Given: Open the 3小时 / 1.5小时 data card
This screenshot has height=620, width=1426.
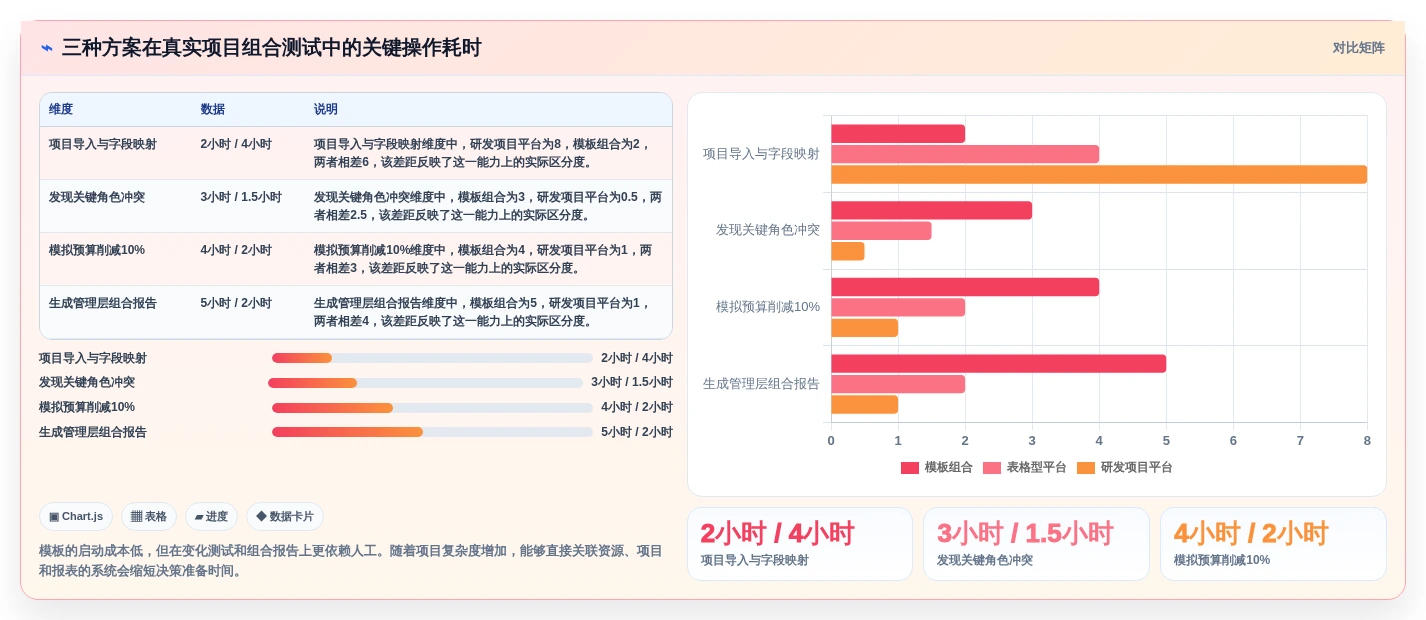Looking at the screenshot, I should point(1036,544).
